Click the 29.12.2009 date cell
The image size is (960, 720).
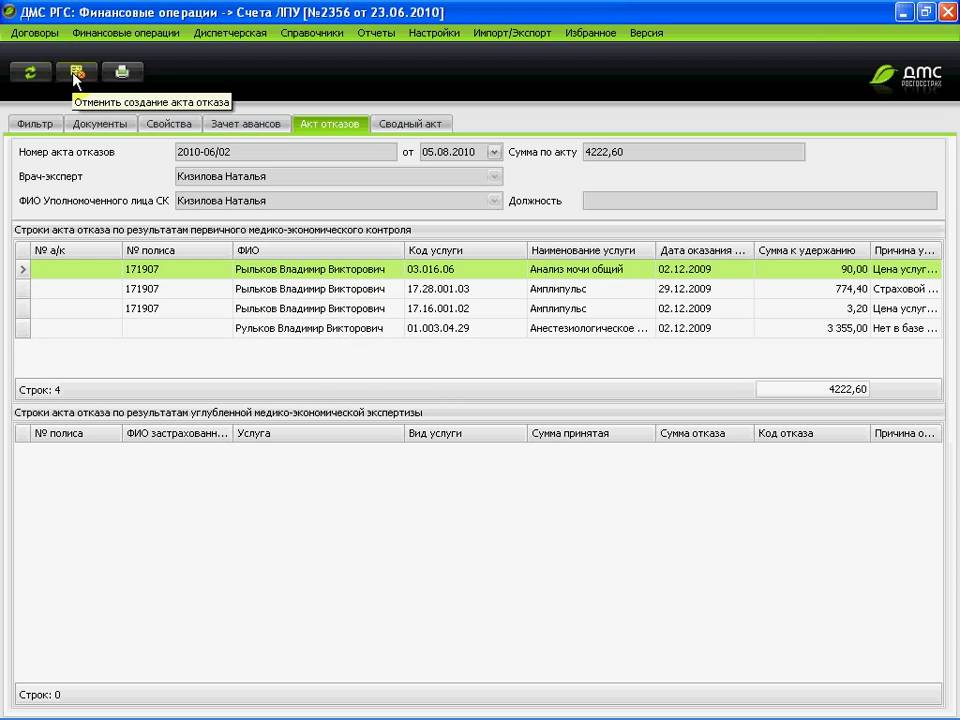point(705,289)
